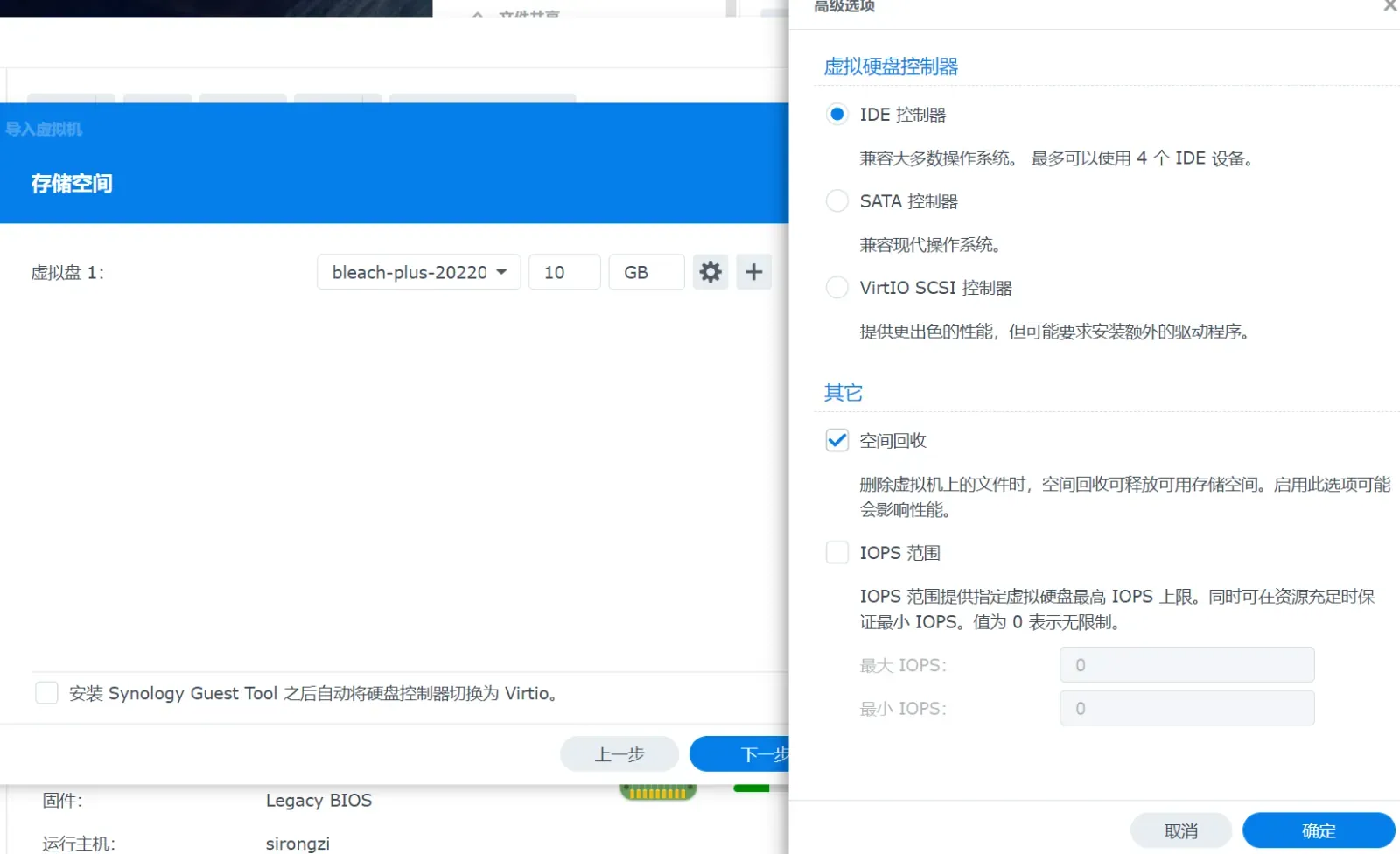Viewport: 1400px width, 854px height.
Task: Close the 高级选项 advanced options panel
Action: point(1389,5)
